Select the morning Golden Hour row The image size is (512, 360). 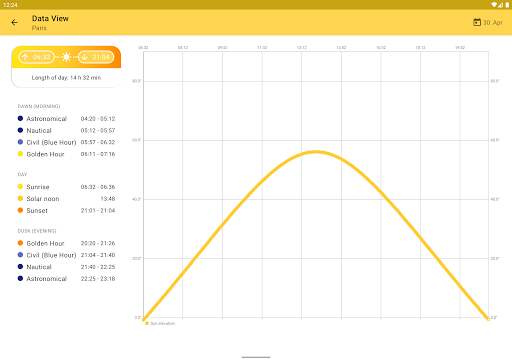click(x=66, y=154)
